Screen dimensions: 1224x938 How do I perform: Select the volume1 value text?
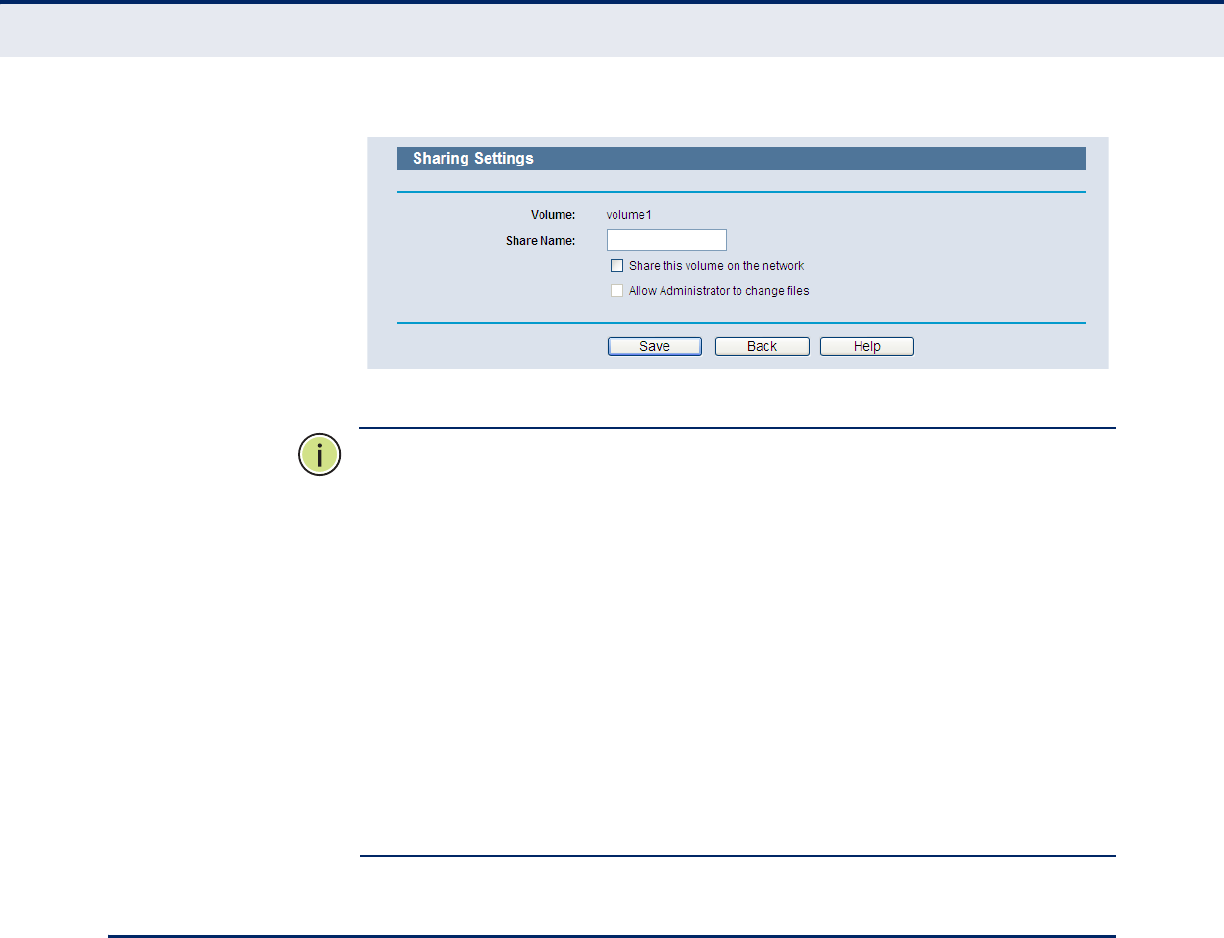(x=629, y=214)
